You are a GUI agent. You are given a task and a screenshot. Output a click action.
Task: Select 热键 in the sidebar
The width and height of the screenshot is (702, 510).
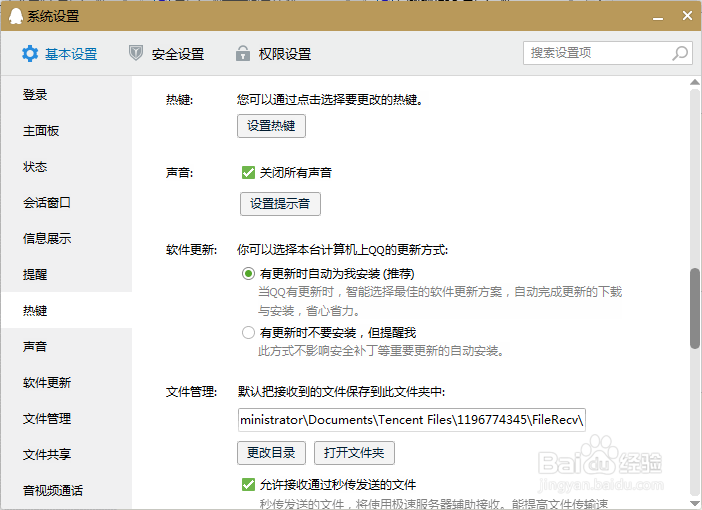(66, 310)
